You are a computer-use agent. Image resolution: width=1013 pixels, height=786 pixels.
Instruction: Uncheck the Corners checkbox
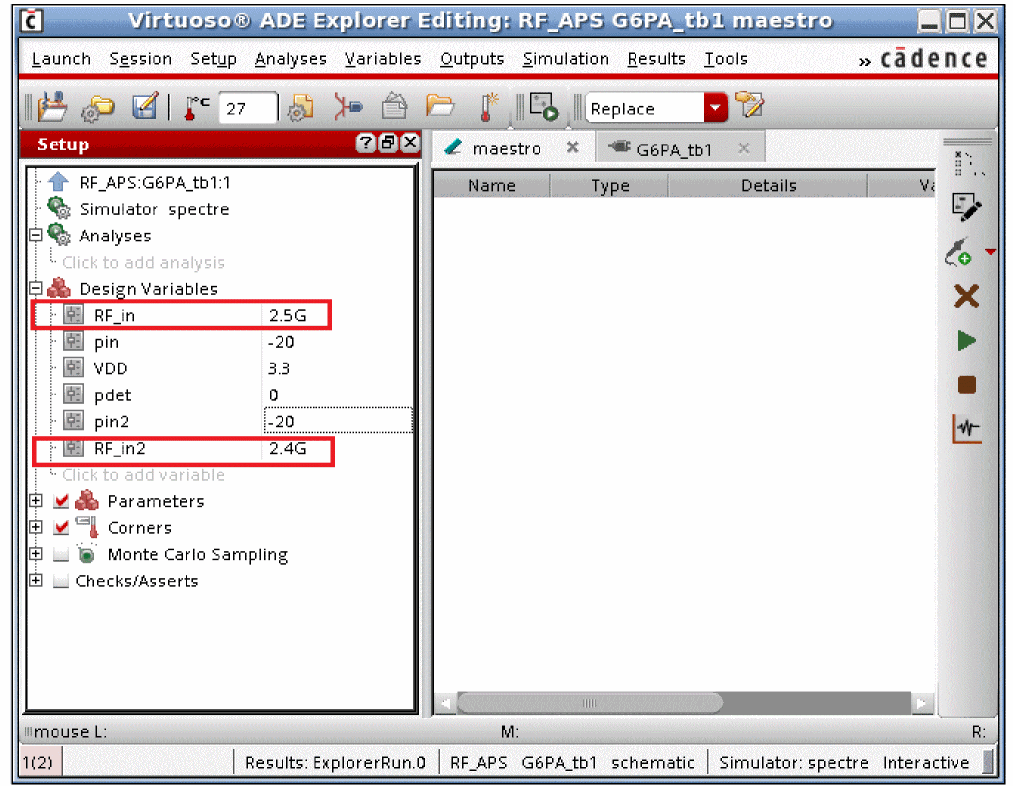61,527
